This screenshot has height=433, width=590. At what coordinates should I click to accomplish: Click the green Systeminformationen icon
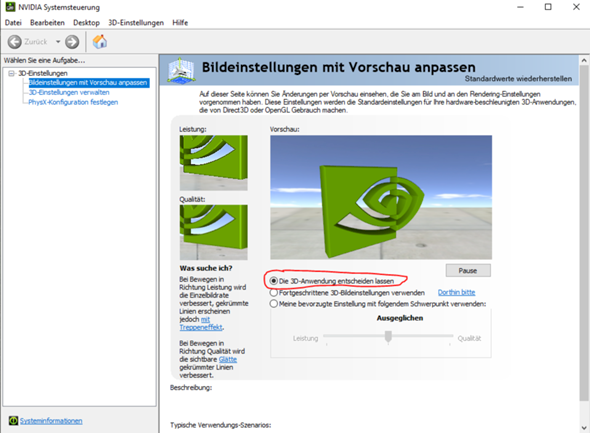pyautogui.click(x=13, y=421)
